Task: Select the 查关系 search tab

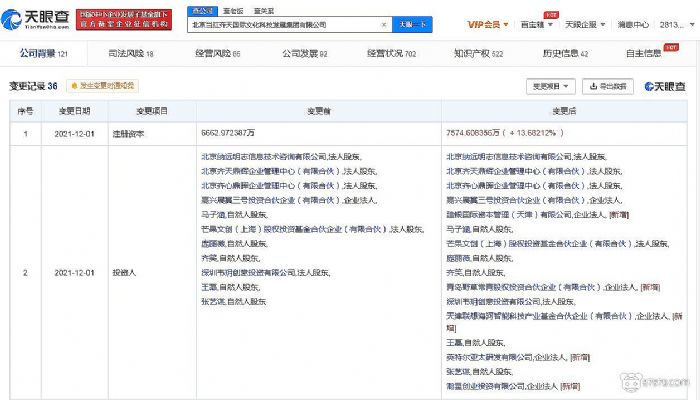Action: 264,11
